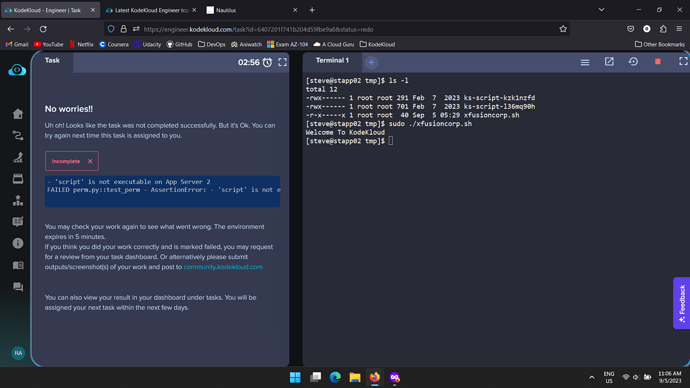The image size is (690, 388).
Task: Click the failed test error output box
Action: (162, 191)
